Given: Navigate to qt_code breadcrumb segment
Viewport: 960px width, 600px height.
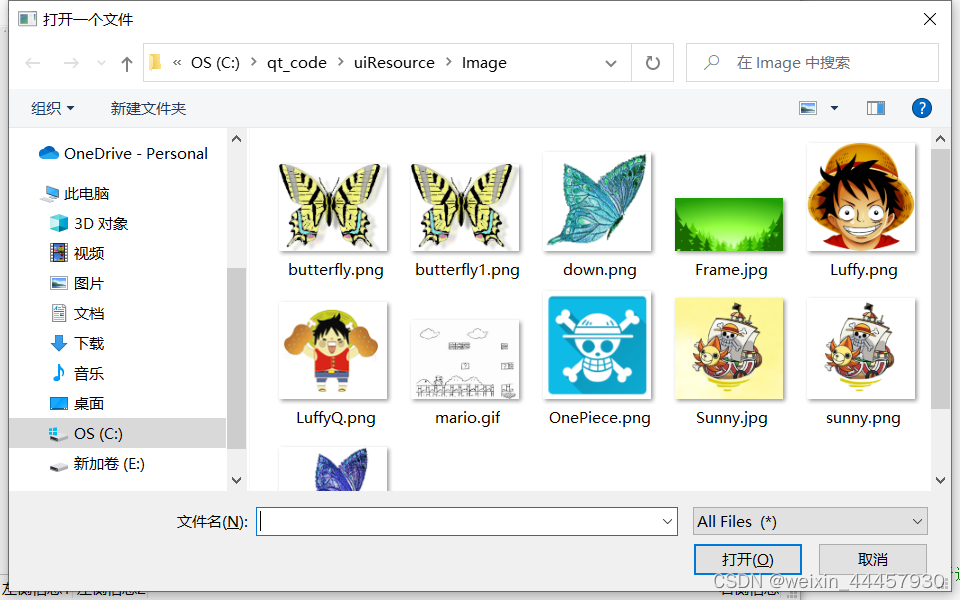Looking at the screenshot, I should click(x=297, y=62).
